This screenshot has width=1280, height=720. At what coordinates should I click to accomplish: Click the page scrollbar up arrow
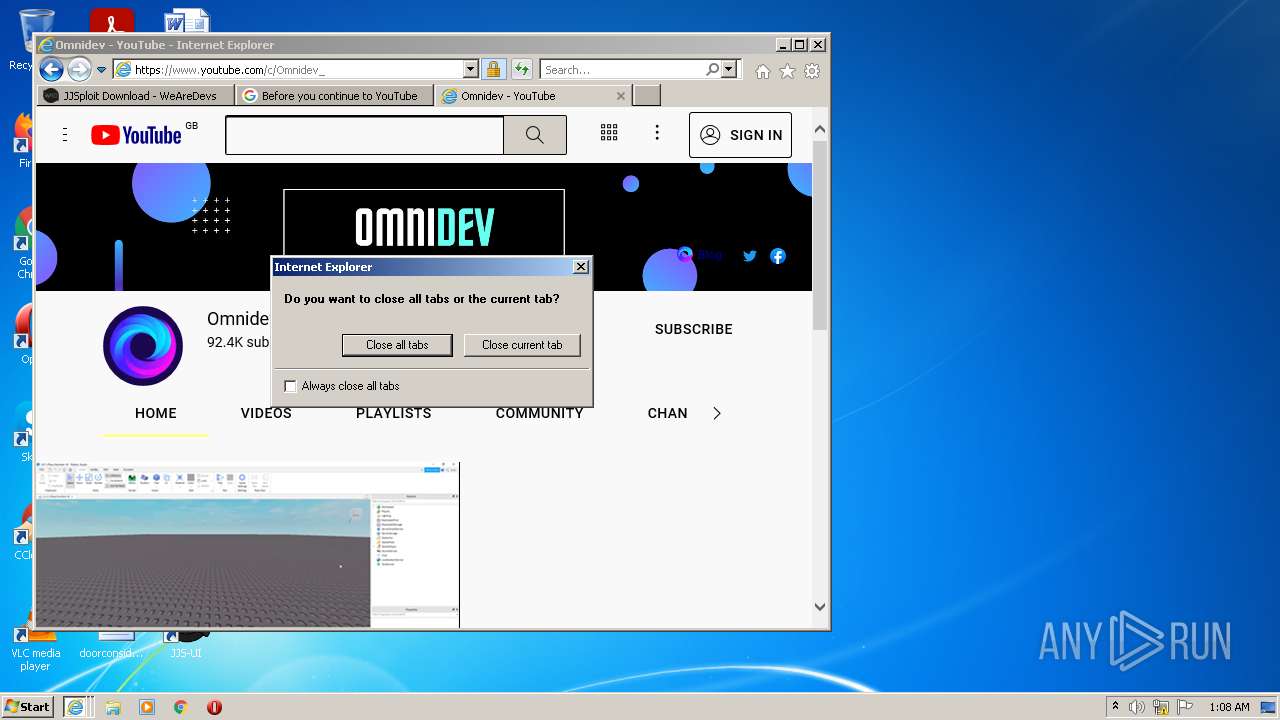pyautogui.click(x=820, y=130)
